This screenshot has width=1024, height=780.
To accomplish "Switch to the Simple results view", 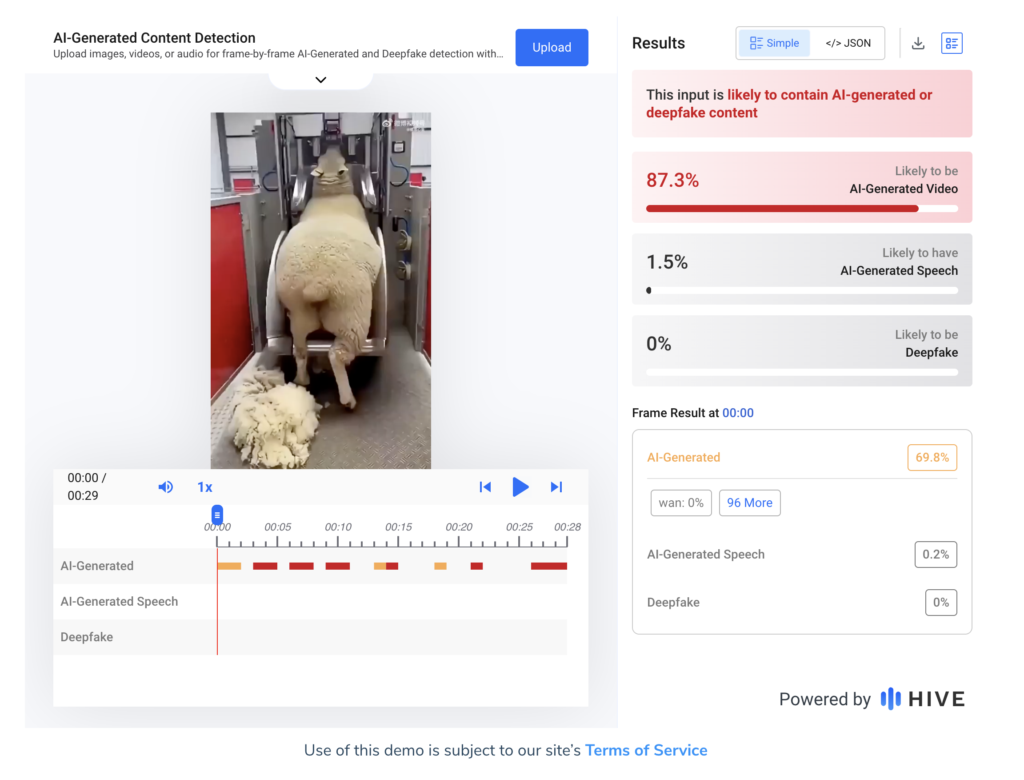I will 774,44.
